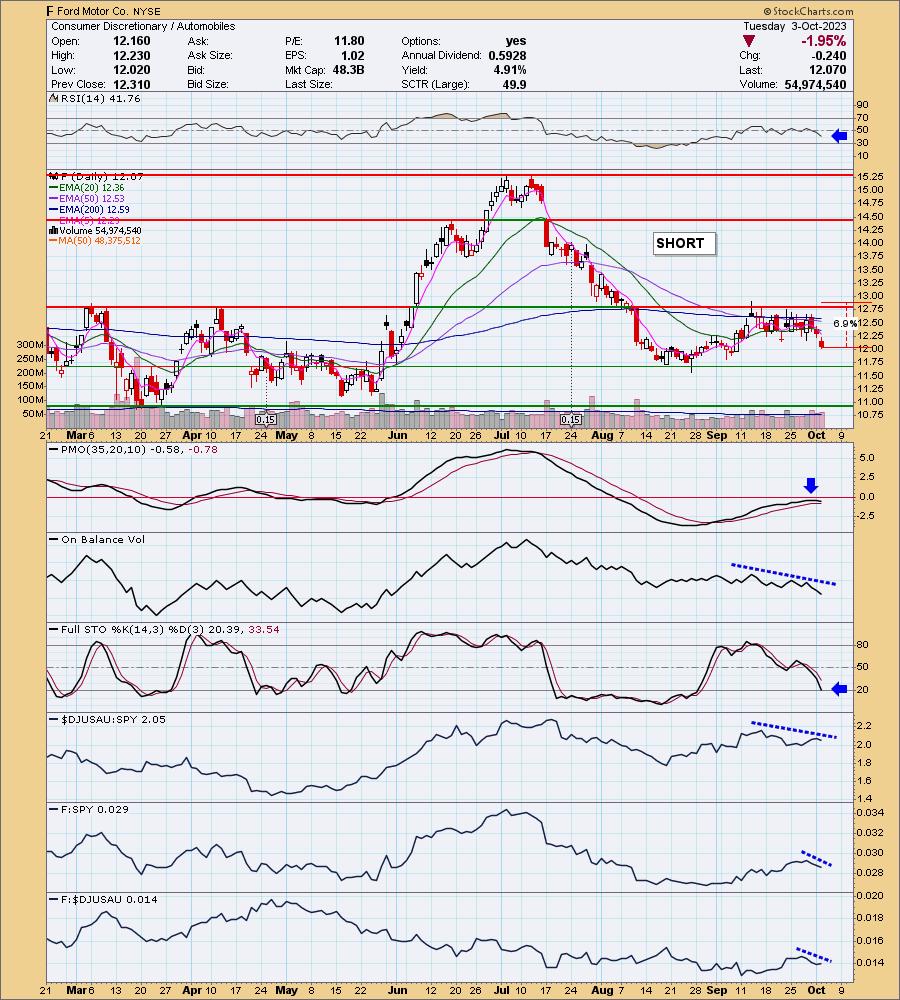
Task: Click the 0.15 dividend marker near May
Action: (x=265, y=420)
